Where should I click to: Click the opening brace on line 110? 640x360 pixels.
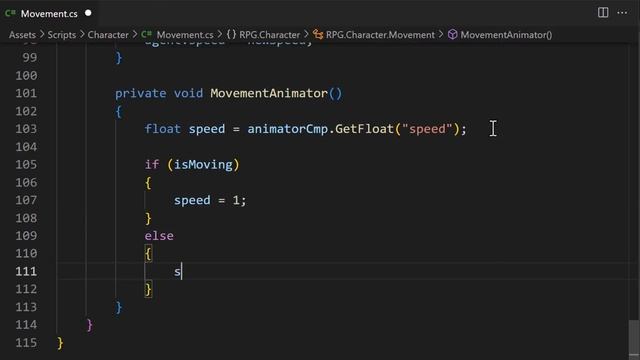point(148,254)
